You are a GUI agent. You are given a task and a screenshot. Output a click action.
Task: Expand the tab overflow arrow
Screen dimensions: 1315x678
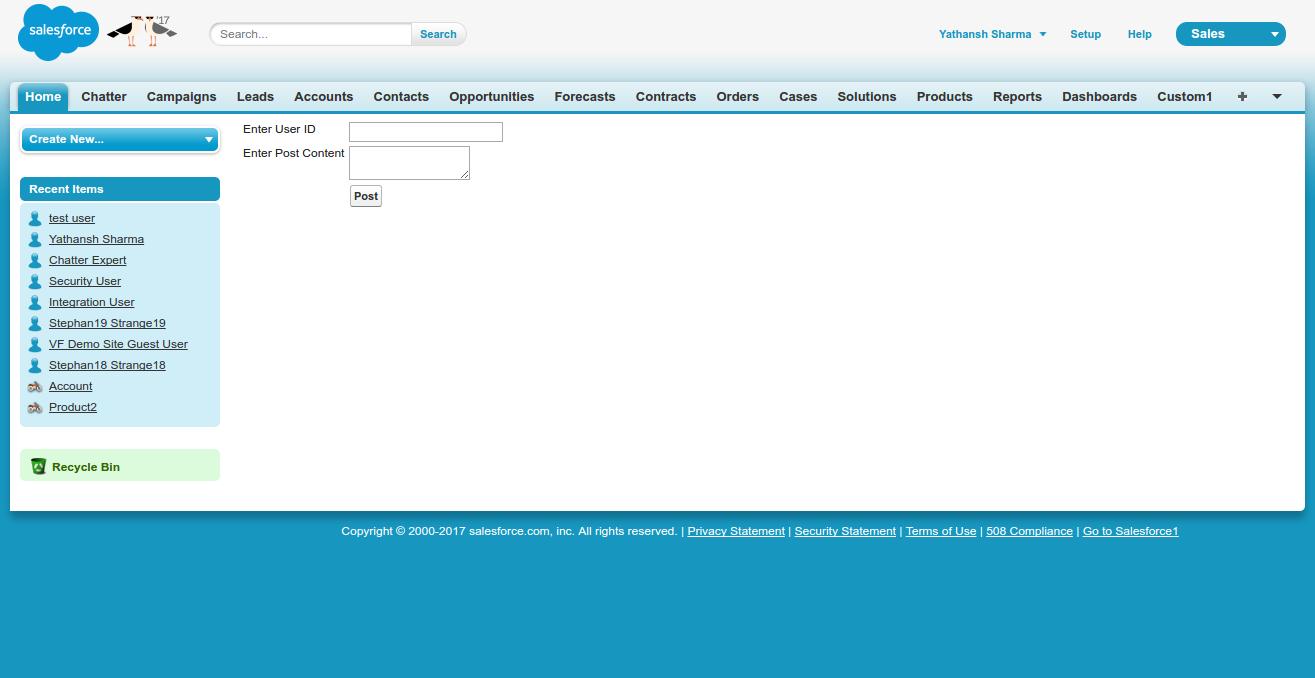(1277, 96)
